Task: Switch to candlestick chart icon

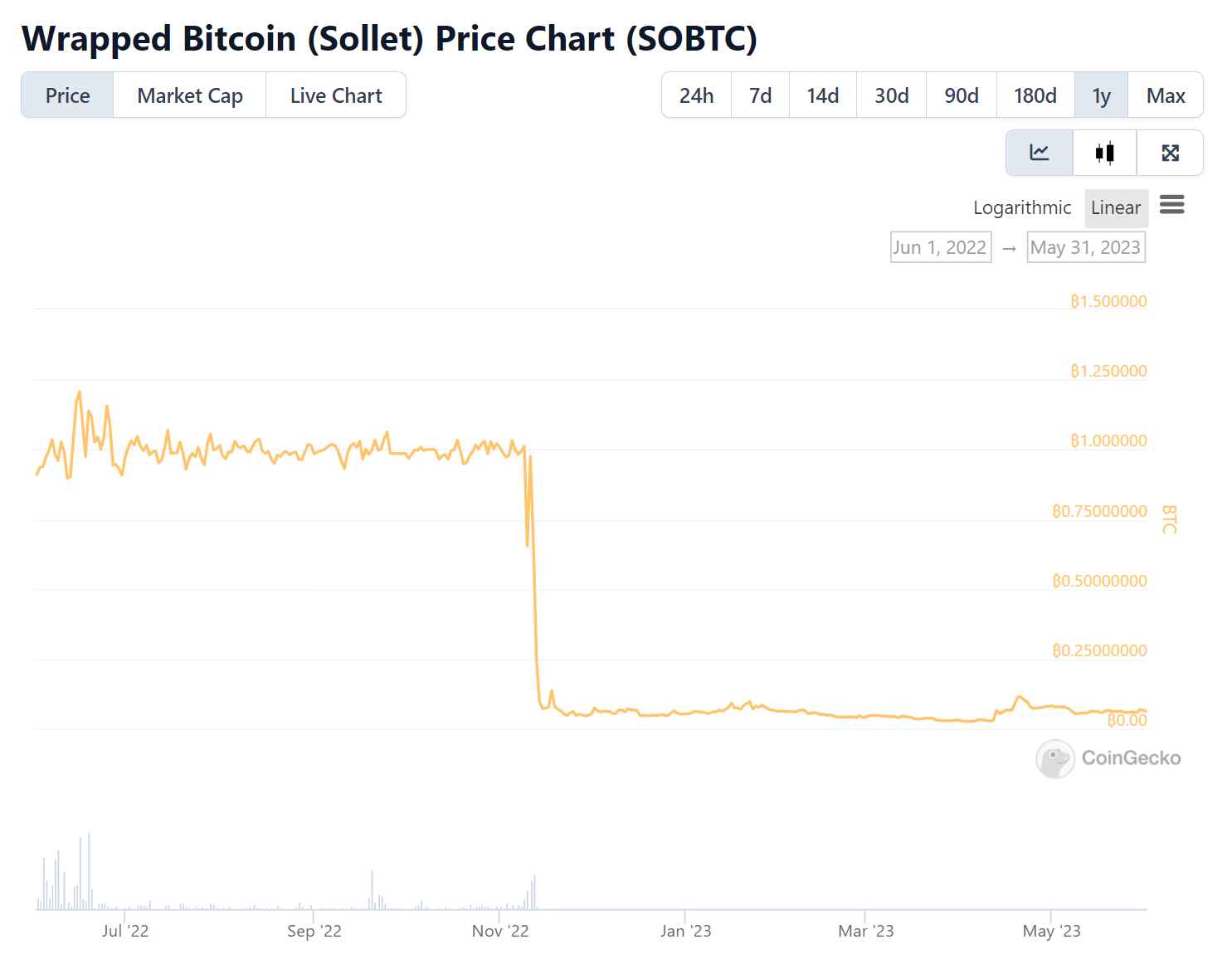Action: [1104, 153]
